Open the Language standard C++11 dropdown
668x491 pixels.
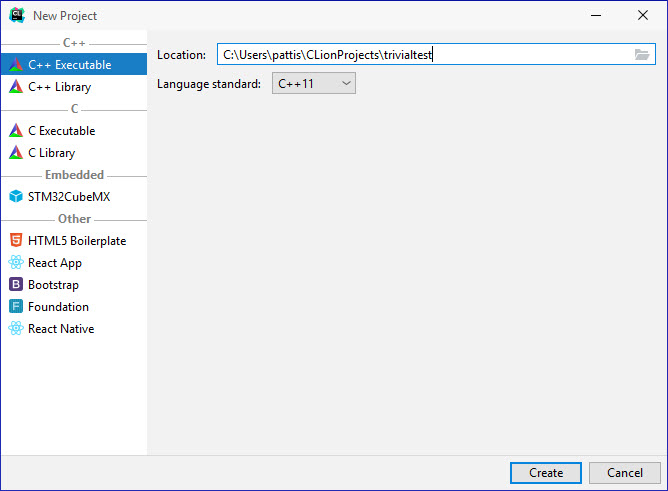[x=314, y=84]
